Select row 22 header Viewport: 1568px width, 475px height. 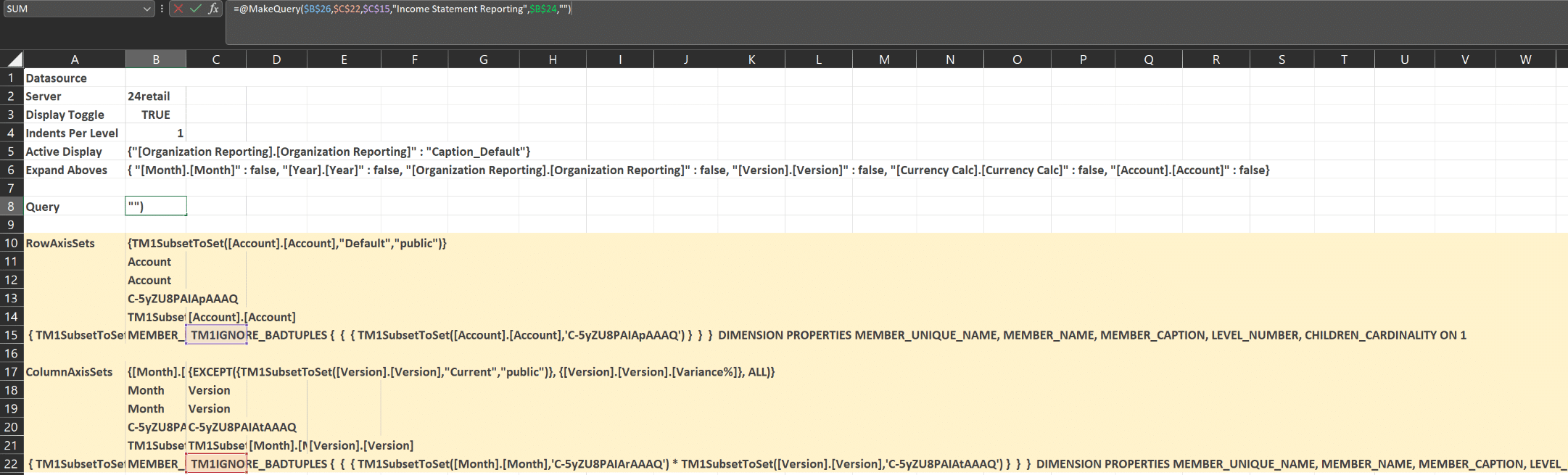[x=11, y=463]
